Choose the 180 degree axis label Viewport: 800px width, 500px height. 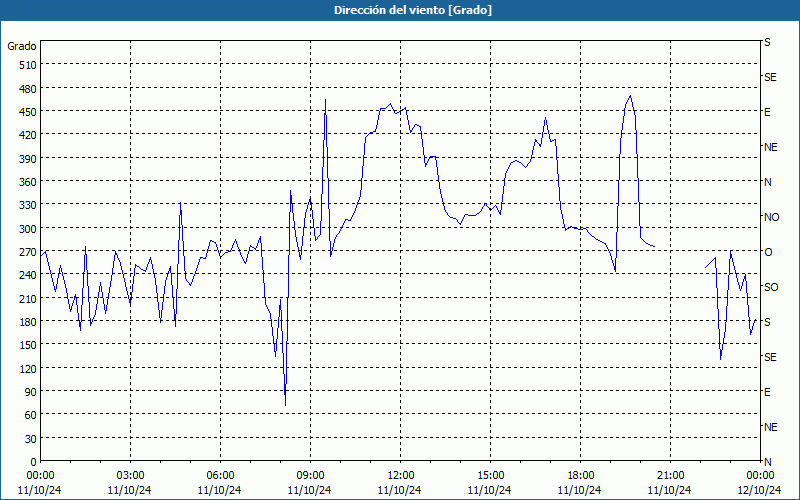(28, 322)
